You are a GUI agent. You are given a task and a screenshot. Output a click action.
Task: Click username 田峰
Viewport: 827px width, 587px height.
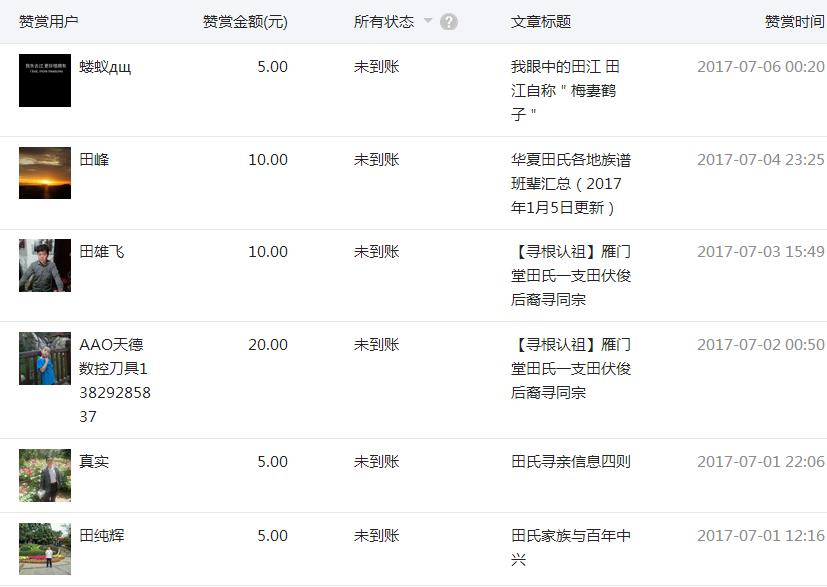pyautogui.click(x=94, y=159)
